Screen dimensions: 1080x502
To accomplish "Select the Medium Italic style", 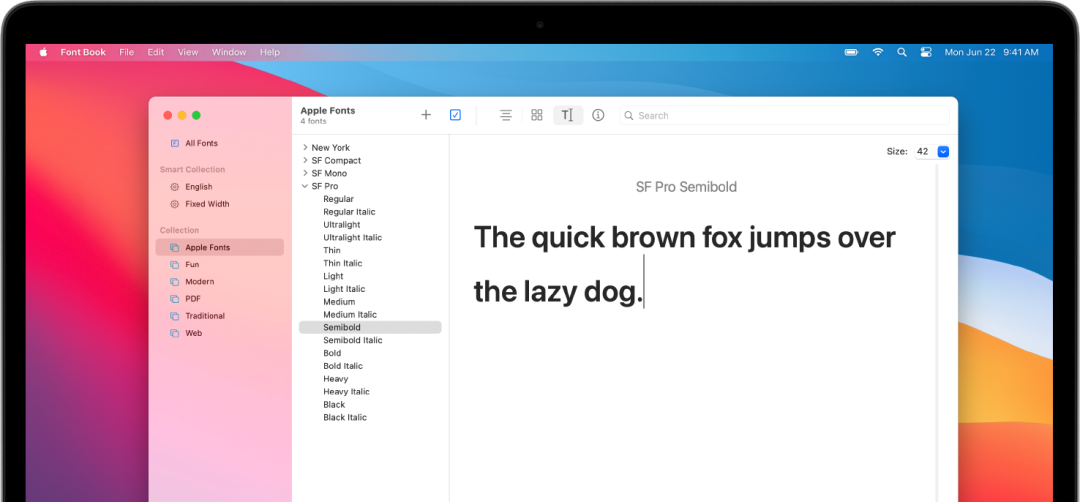I will coord(350,315).
